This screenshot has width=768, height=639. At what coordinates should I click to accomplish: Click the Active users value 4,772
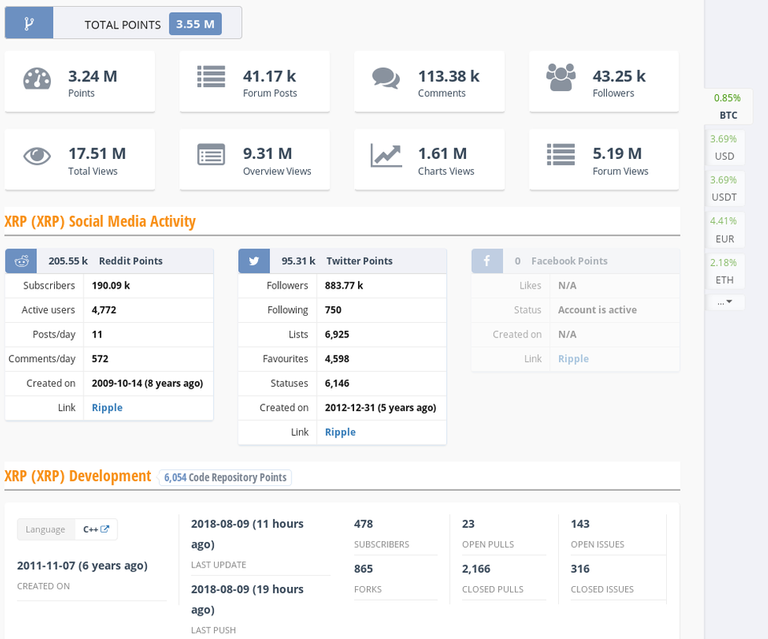point(104,310)
